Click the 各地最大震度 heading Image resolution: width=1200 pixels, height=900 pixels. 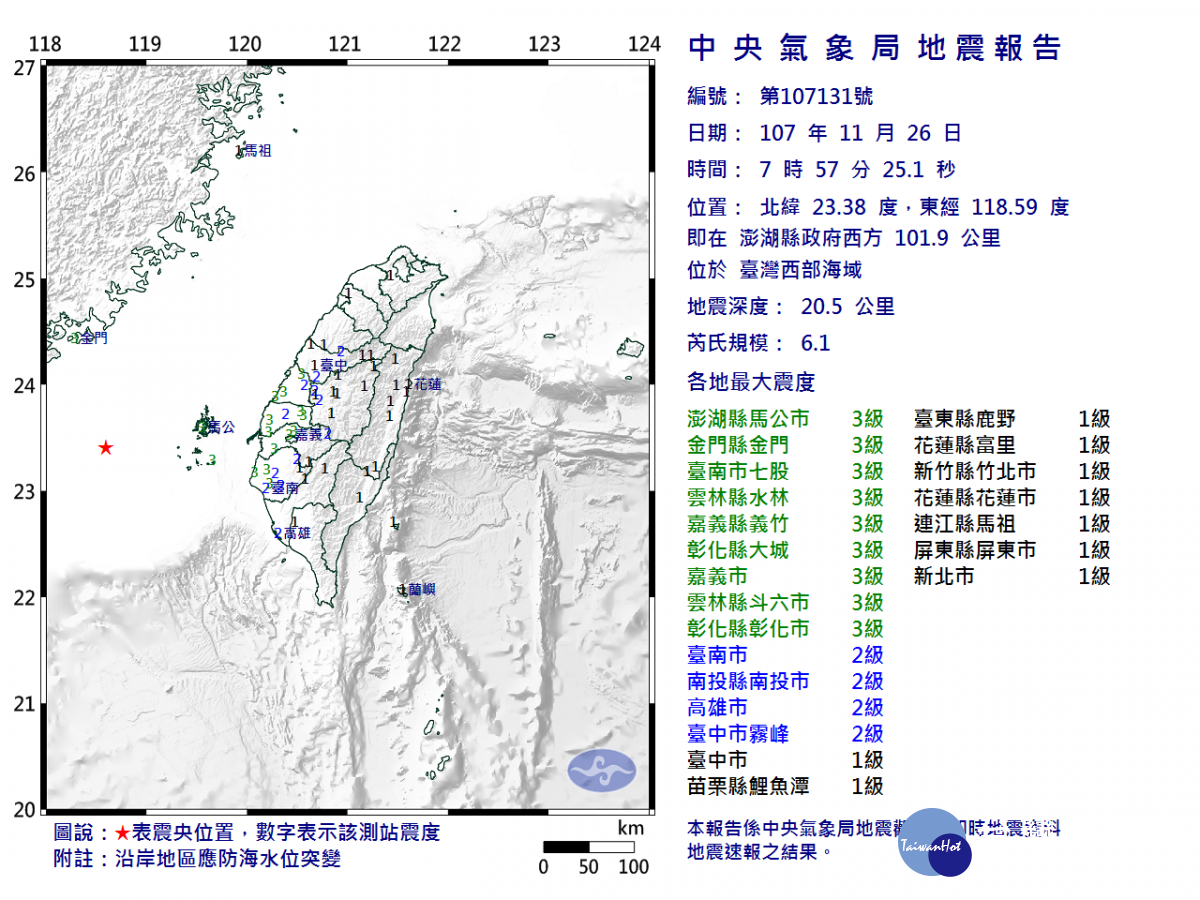pos(751,381)
